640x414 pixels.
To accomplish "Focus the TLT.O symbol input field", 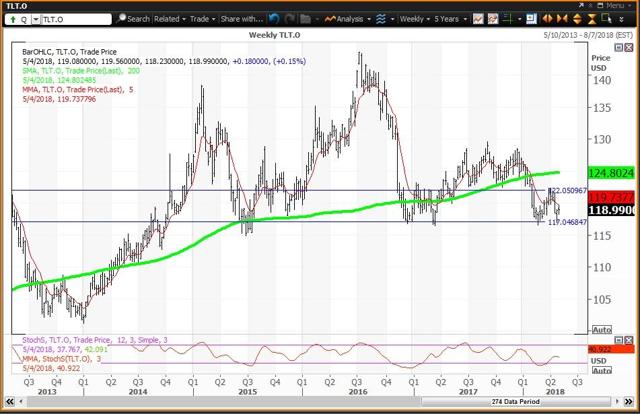I will point(76,19).
